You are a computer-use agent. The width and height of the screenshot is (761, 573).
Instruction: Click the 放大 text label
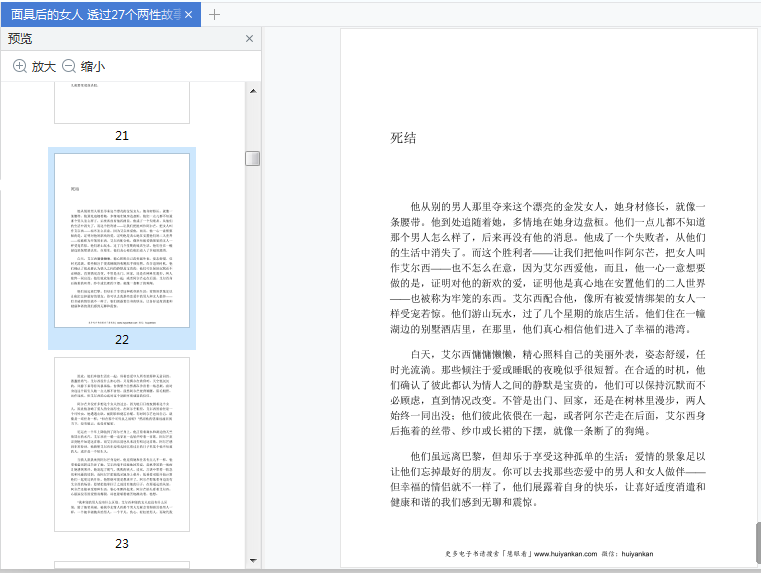click(x=44, y=66)
